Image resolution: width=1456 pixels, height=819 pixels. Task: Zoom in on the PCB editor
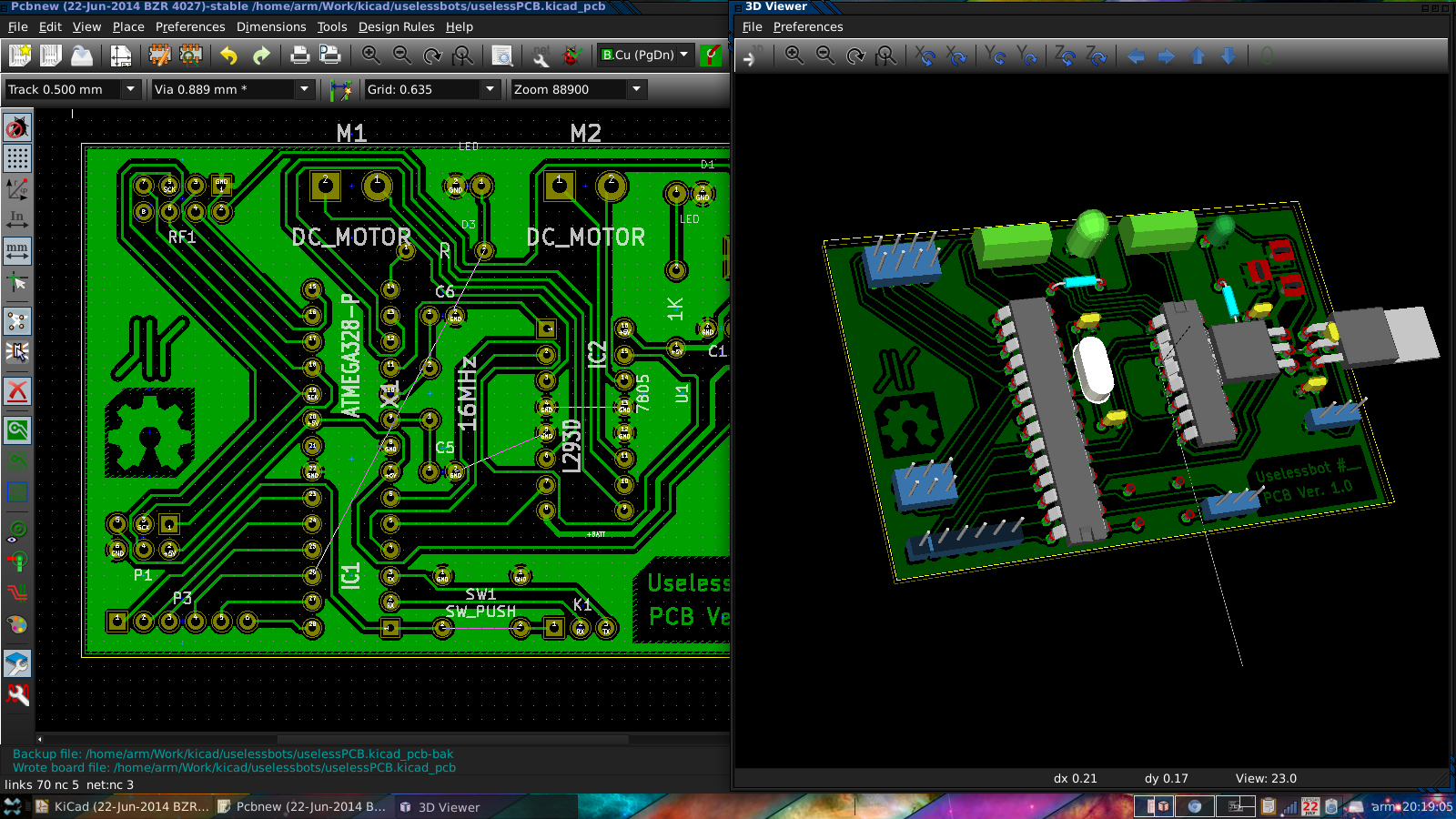click(x=370, y=56)
